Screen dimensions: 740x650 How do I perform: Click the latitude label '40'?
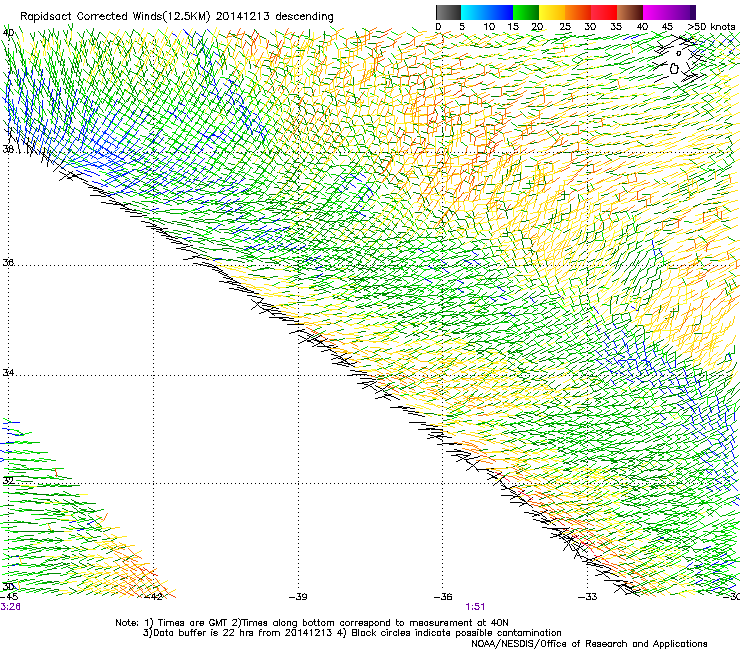(8, 33)
